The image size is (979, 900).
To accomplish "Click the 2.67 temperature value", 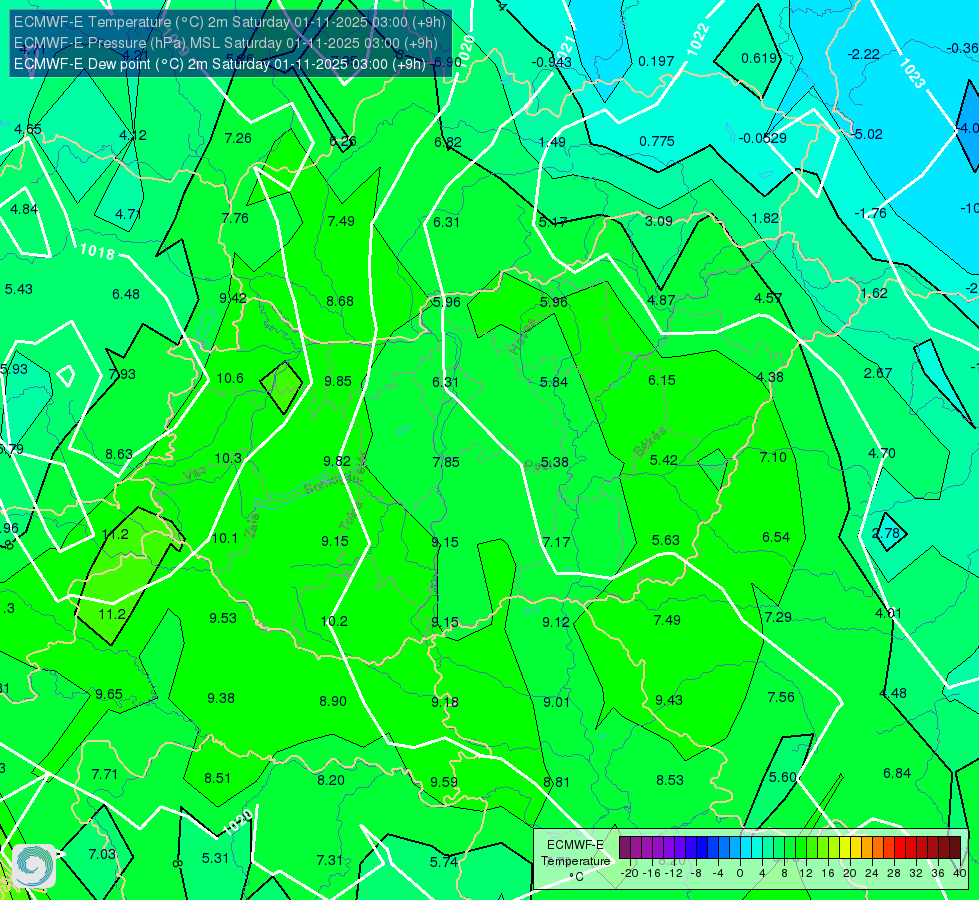I will click(878, 373).
